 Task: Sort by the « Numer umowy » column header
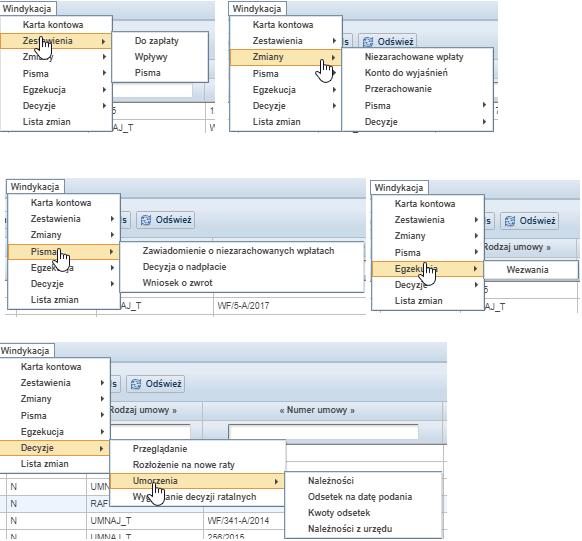(x=317, y=410)
